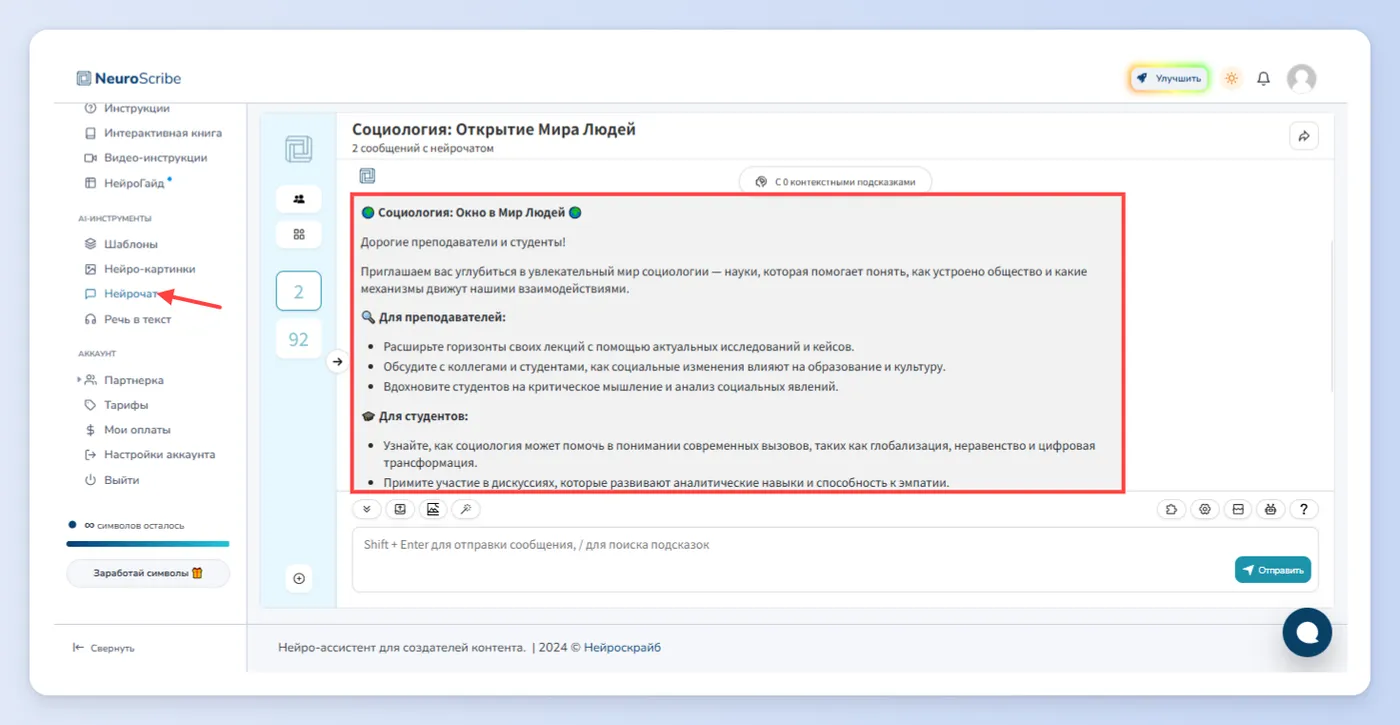Viewport: 1400px width, 725px height.
Task: Click the NeuroScribe logo
Action: coord(129,78)
